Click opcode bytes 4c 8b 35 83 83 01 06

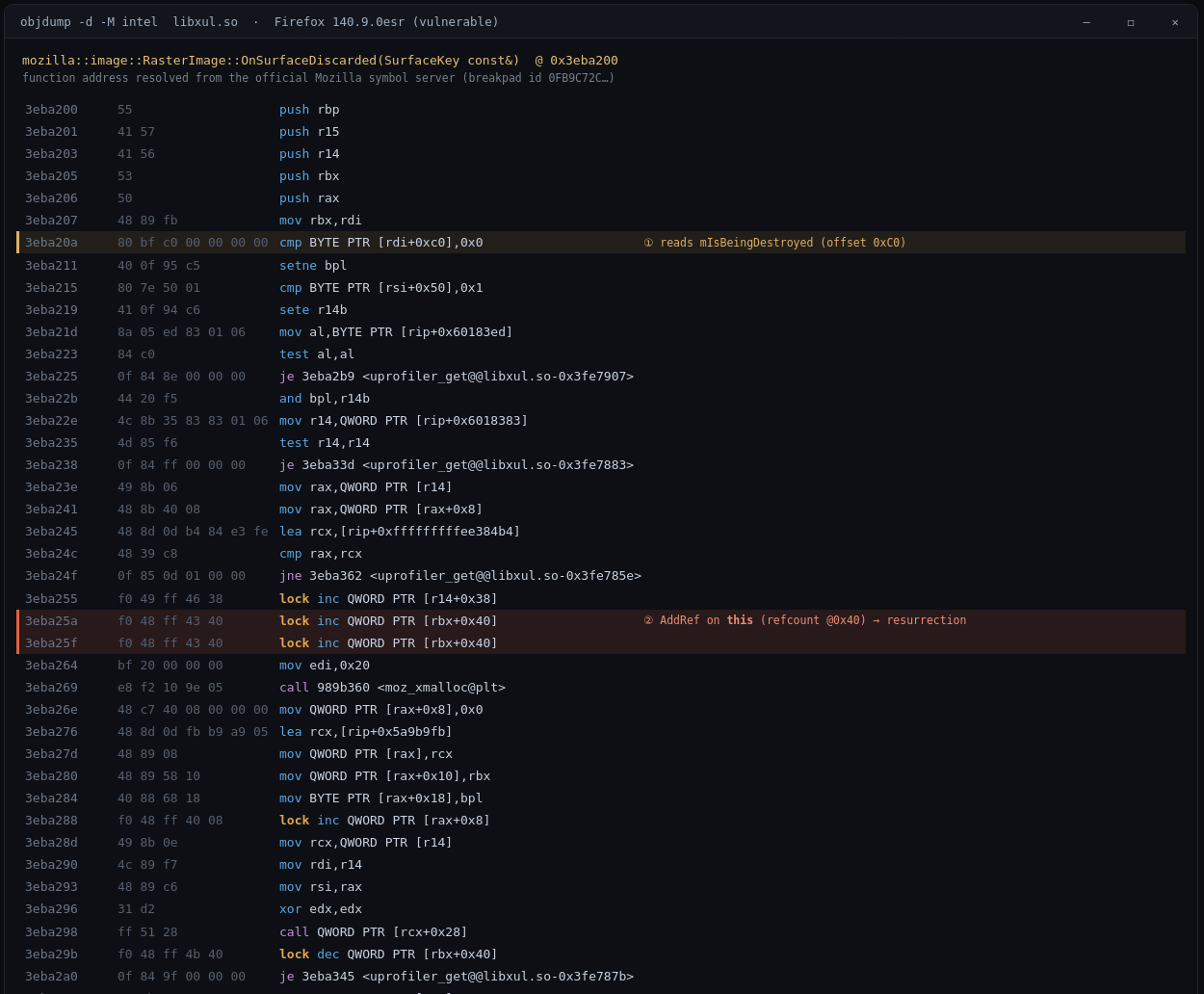click(193, 420)
